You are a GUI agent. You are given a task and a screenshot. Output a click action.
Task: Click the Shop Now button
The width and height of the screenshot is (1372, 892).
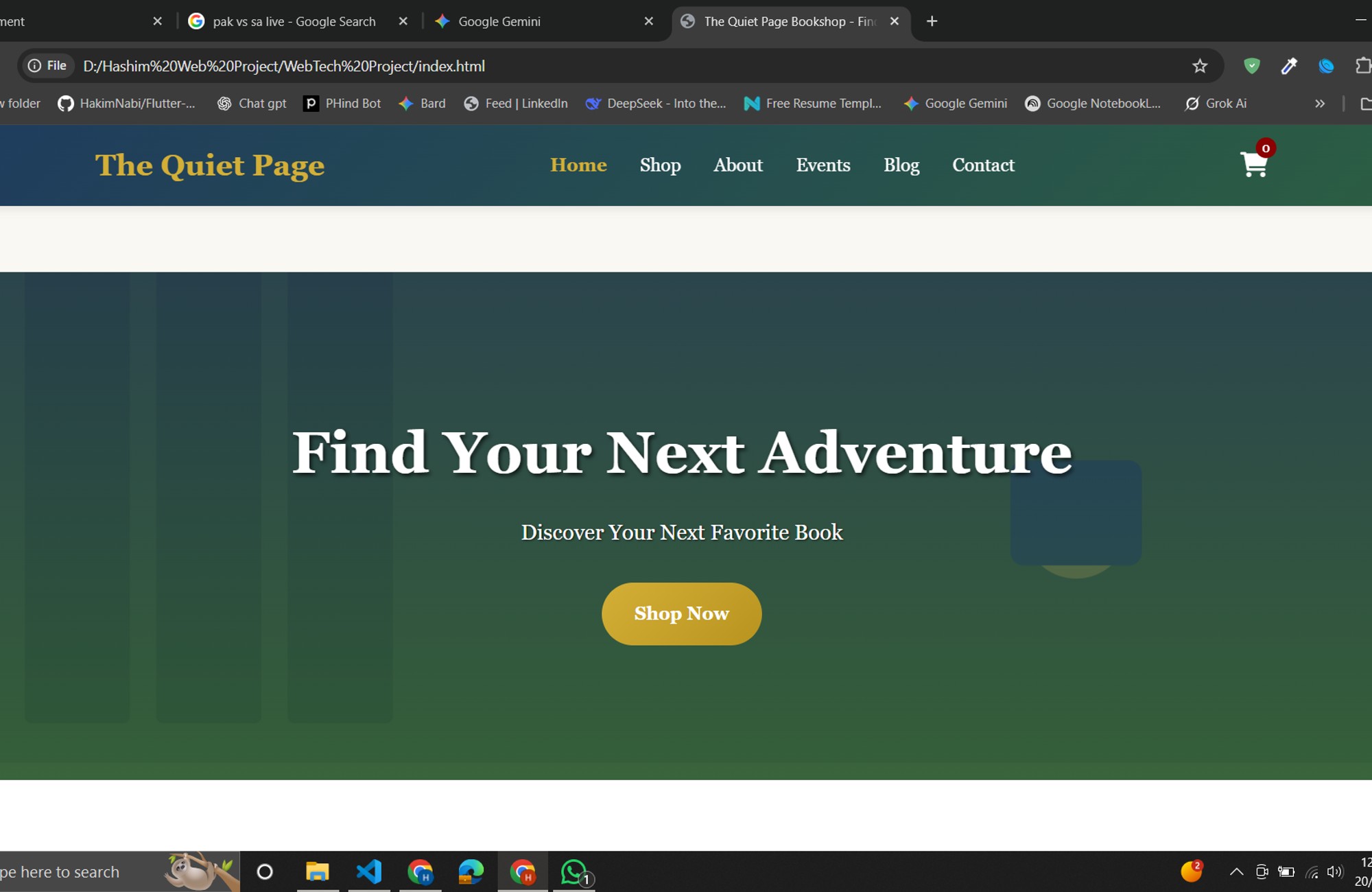click(681, 613)
